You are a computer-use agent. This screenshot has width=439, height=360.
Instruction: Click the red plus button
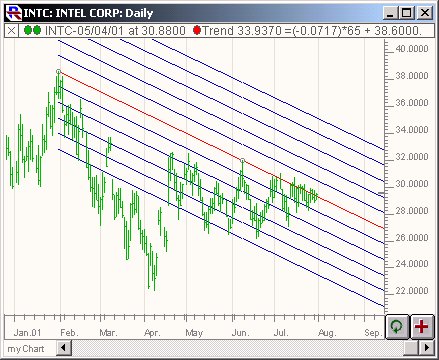click(x=422, y=327)
